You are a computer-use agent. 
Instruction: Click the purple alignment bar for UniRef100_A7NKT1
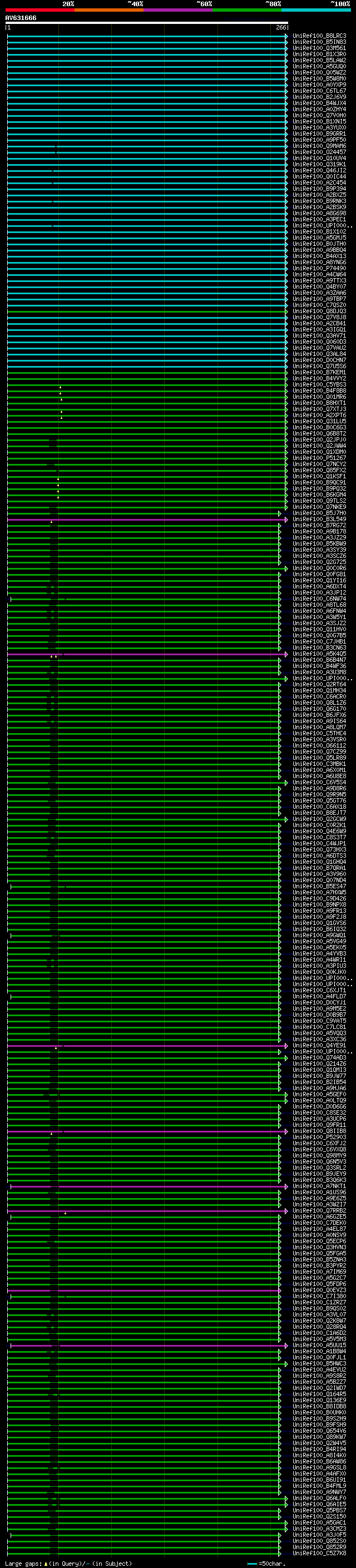(x=148, y=1186)
